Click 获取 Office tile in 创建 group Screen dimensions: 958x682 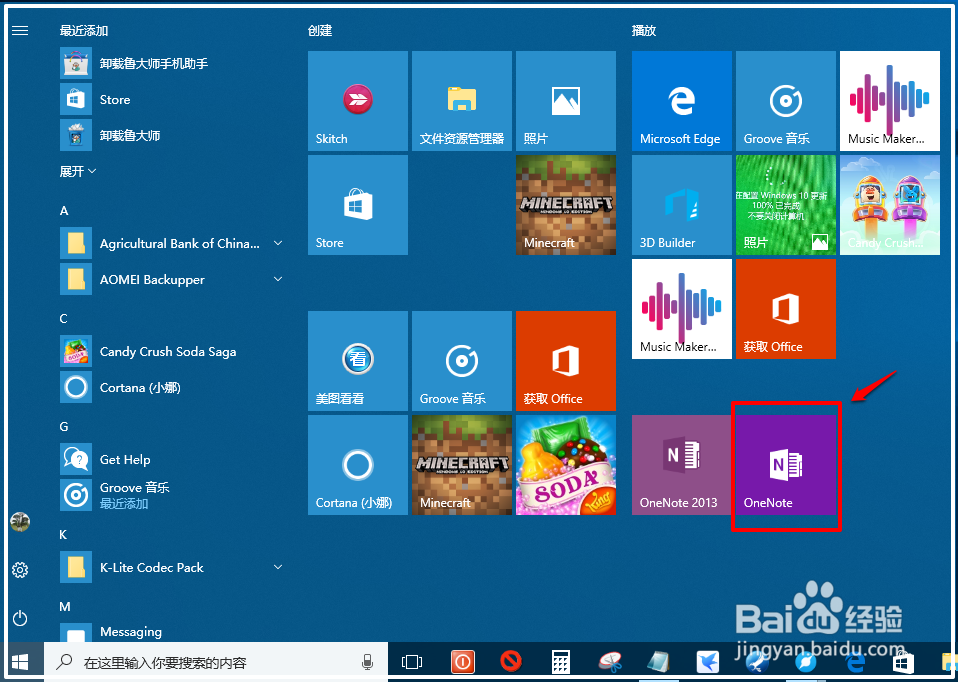click(565, 361)
